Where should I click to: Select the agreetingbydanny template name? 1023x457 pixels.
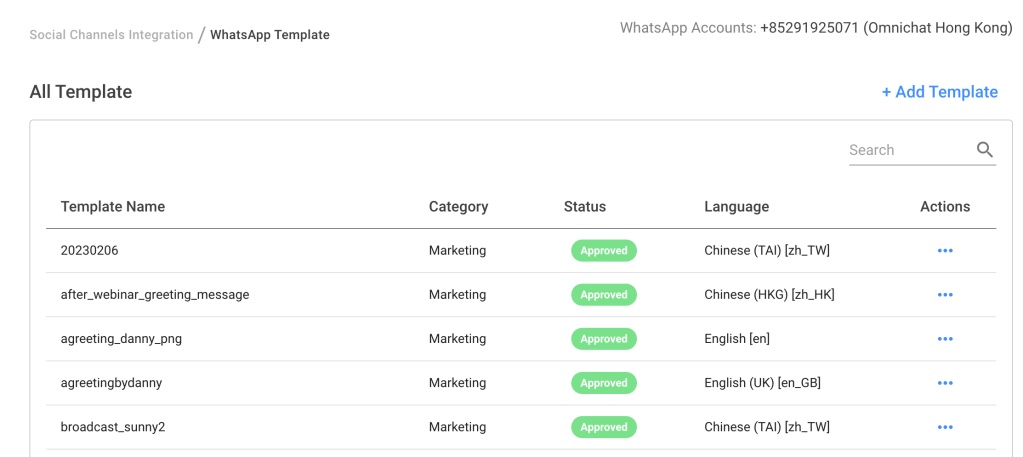pyautogui.click(x=111, y=383)
